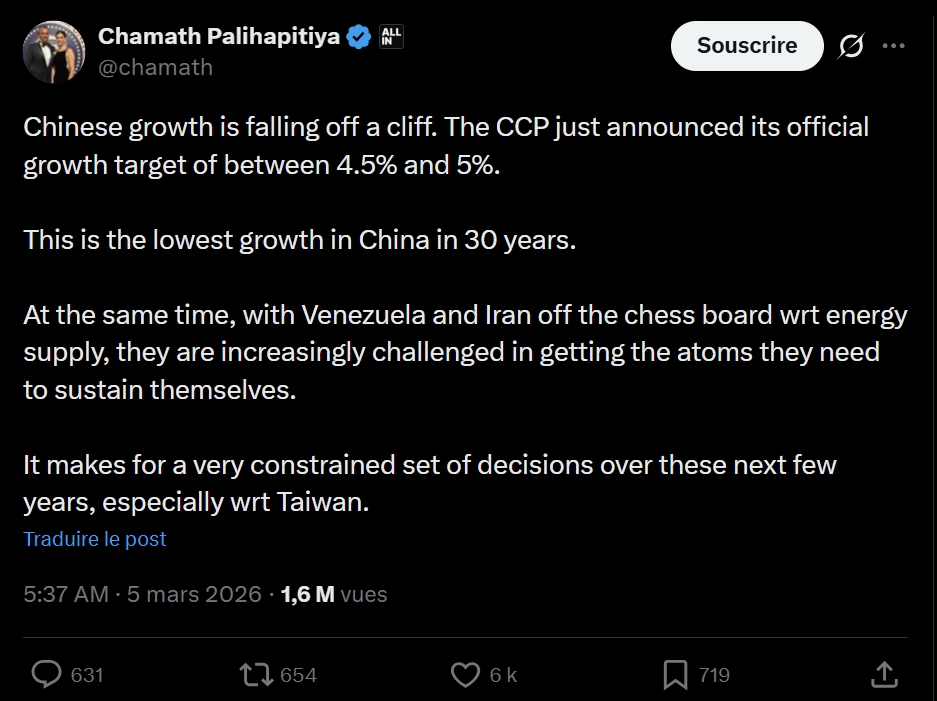Open the share icon menu
This screenshot has width=937, height=701.
884,675
